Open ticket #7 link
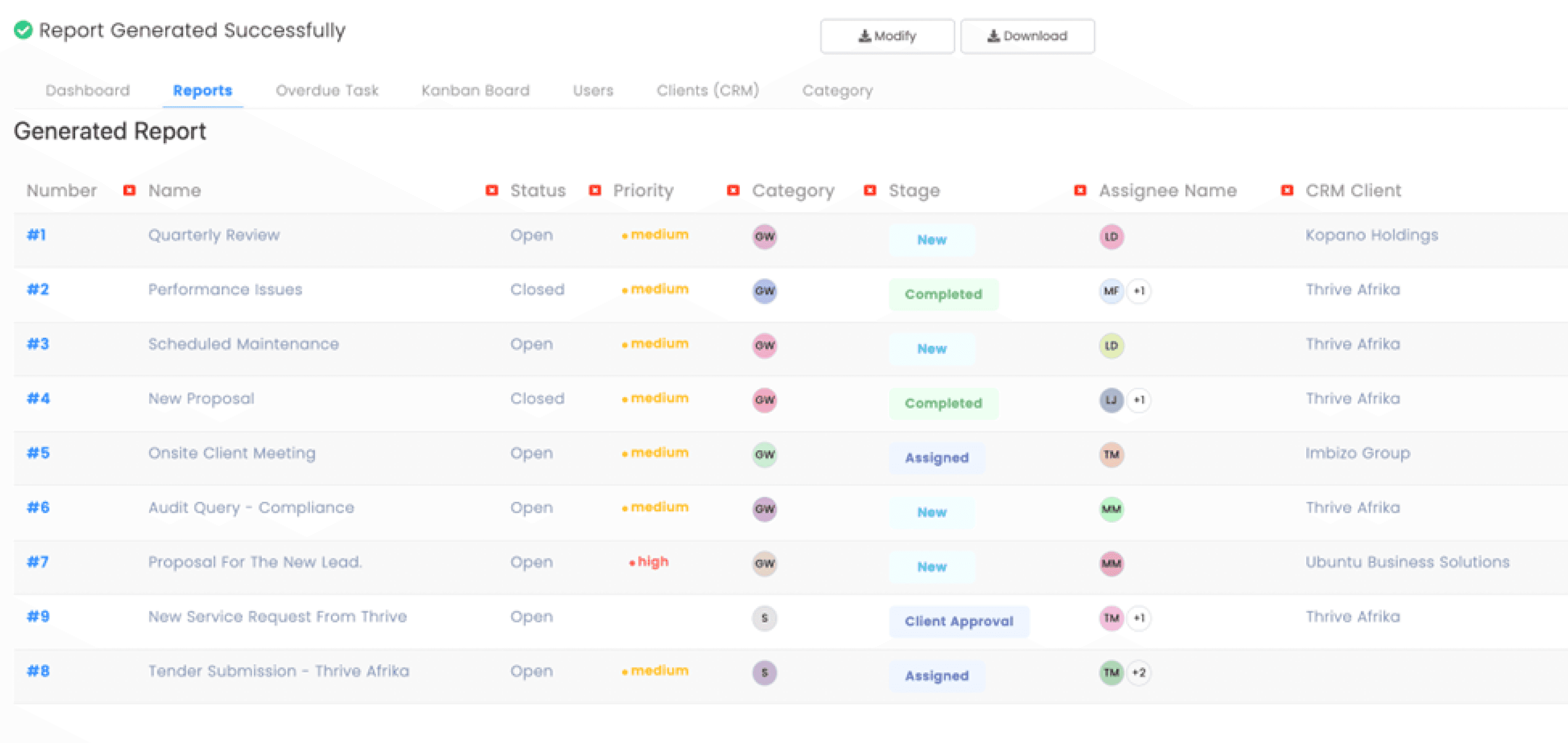The image size is (1568, 743). pos(38,562)
